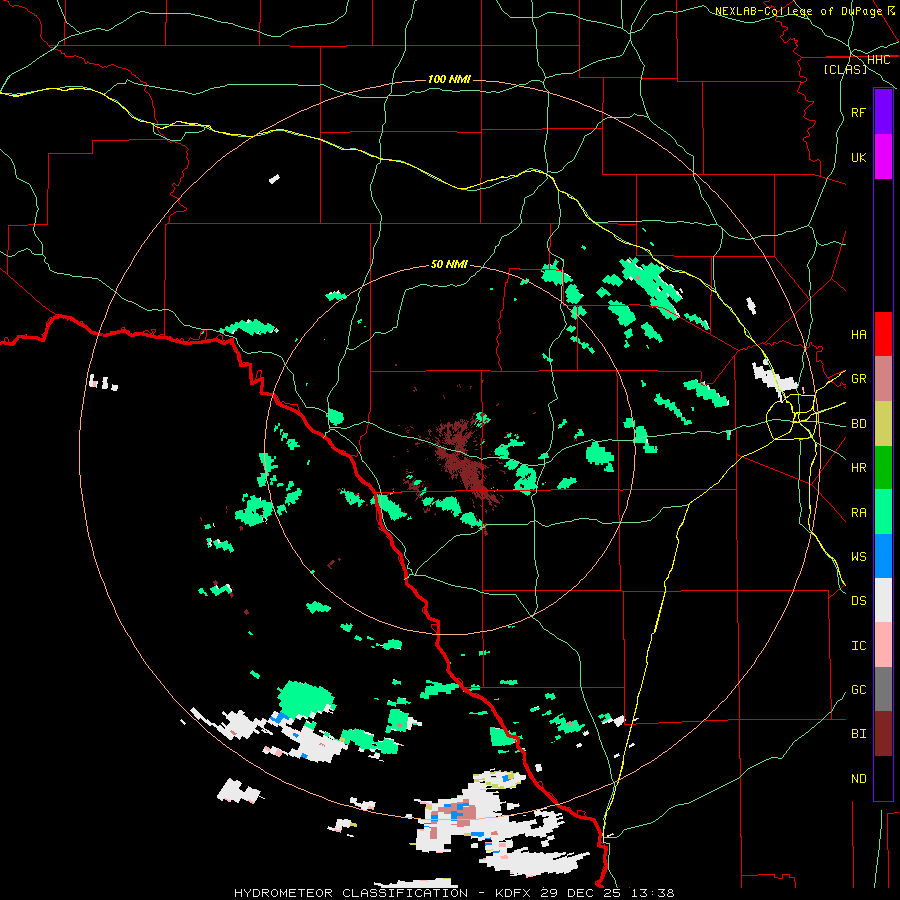Screen dimensions: 900x900
Task: Pick the RA bright green legend swatch
Action: point(883,512)
